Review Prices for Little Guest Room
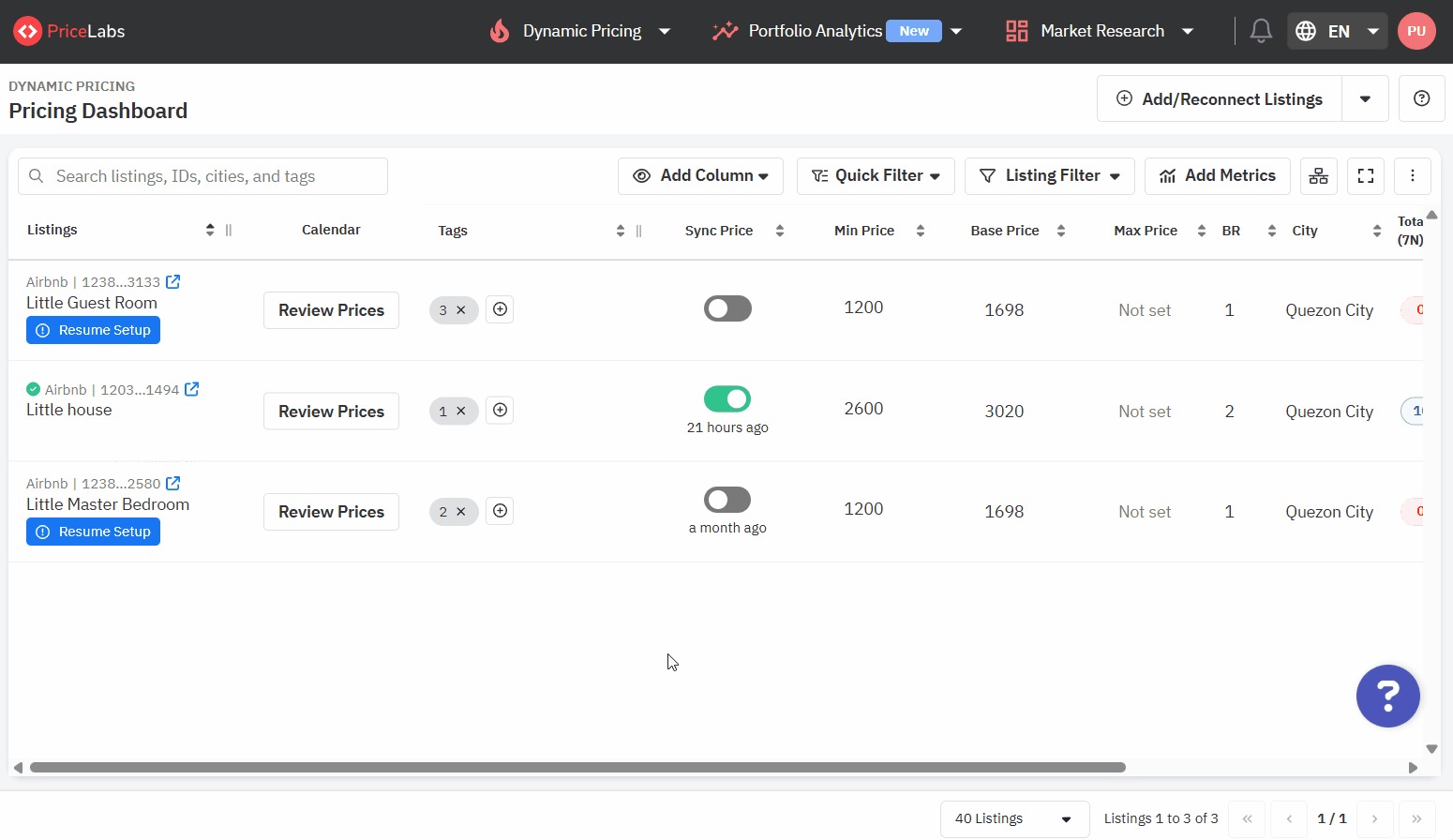This screenshot has height=840, width=1453. [x=331, y=310]
